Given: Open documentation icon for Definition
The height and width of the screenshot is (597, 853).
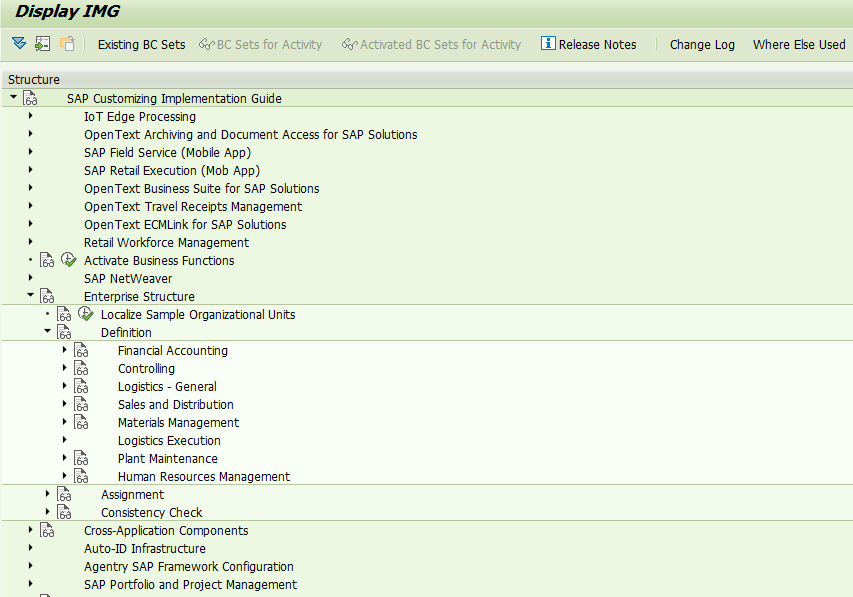Looking at the screenshot, I should coord(64,332).
